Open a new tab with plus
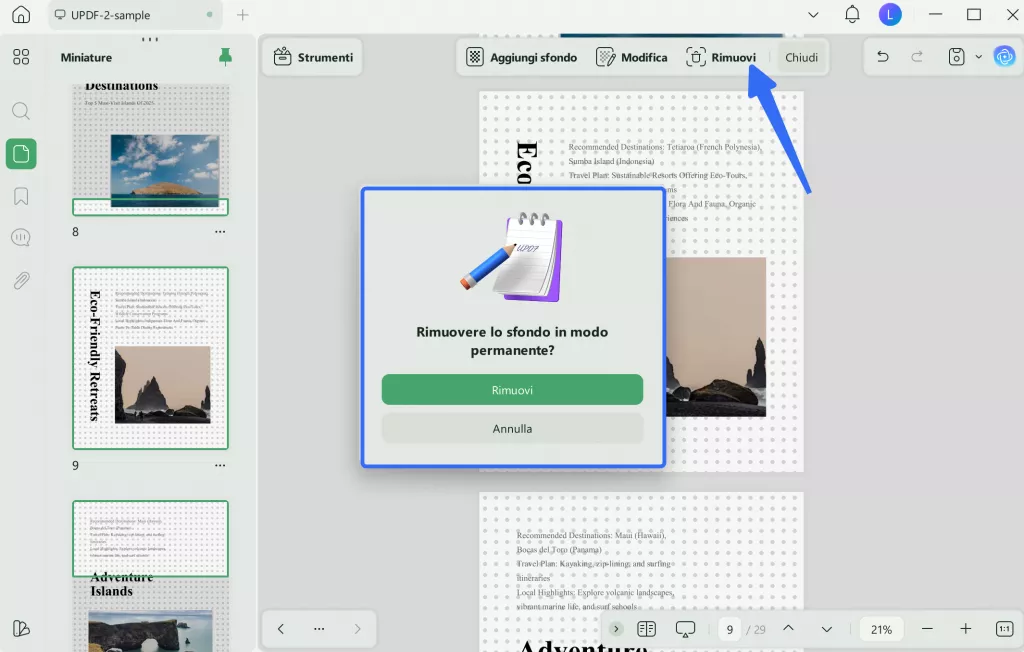The image size is (1024, 652). point(242,14)
